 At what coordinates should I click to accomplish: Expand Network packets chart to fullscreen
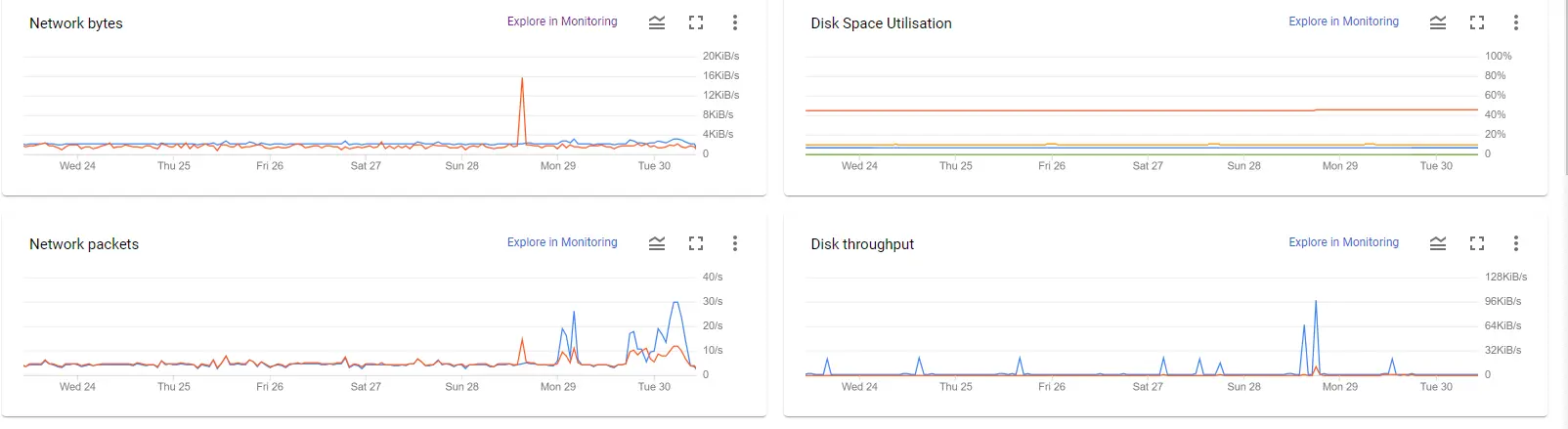[x=696, y=243]
